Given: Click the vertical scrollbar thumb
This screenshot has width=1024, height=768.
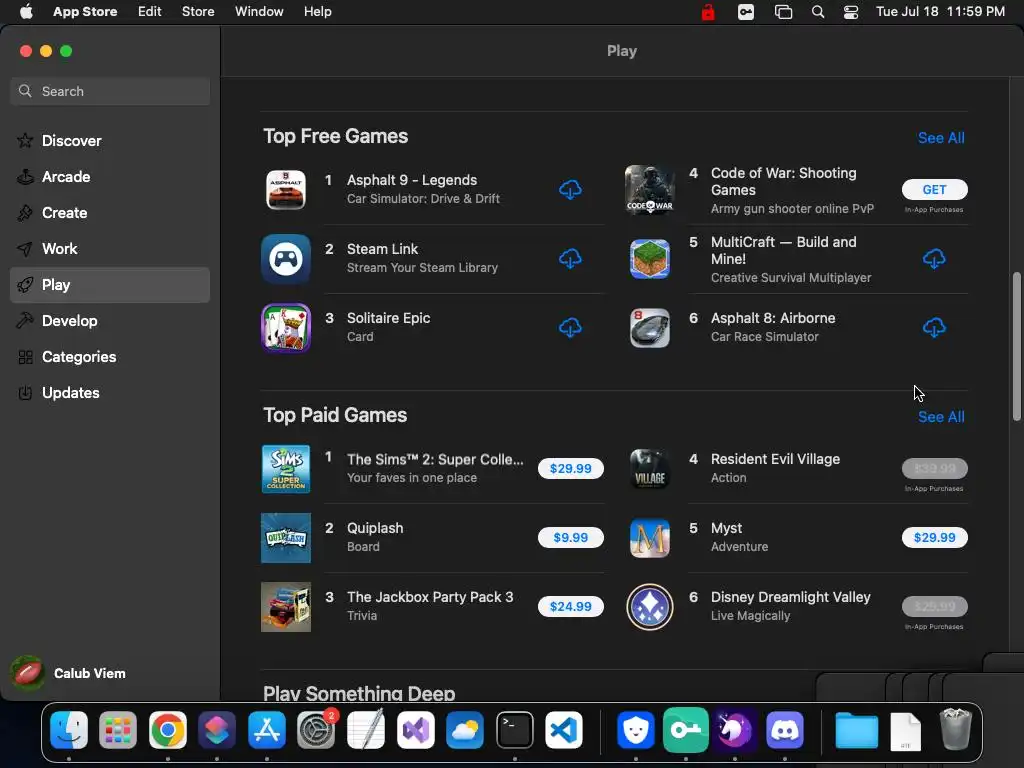Looking at the screenshot, I should (1016, 346).
